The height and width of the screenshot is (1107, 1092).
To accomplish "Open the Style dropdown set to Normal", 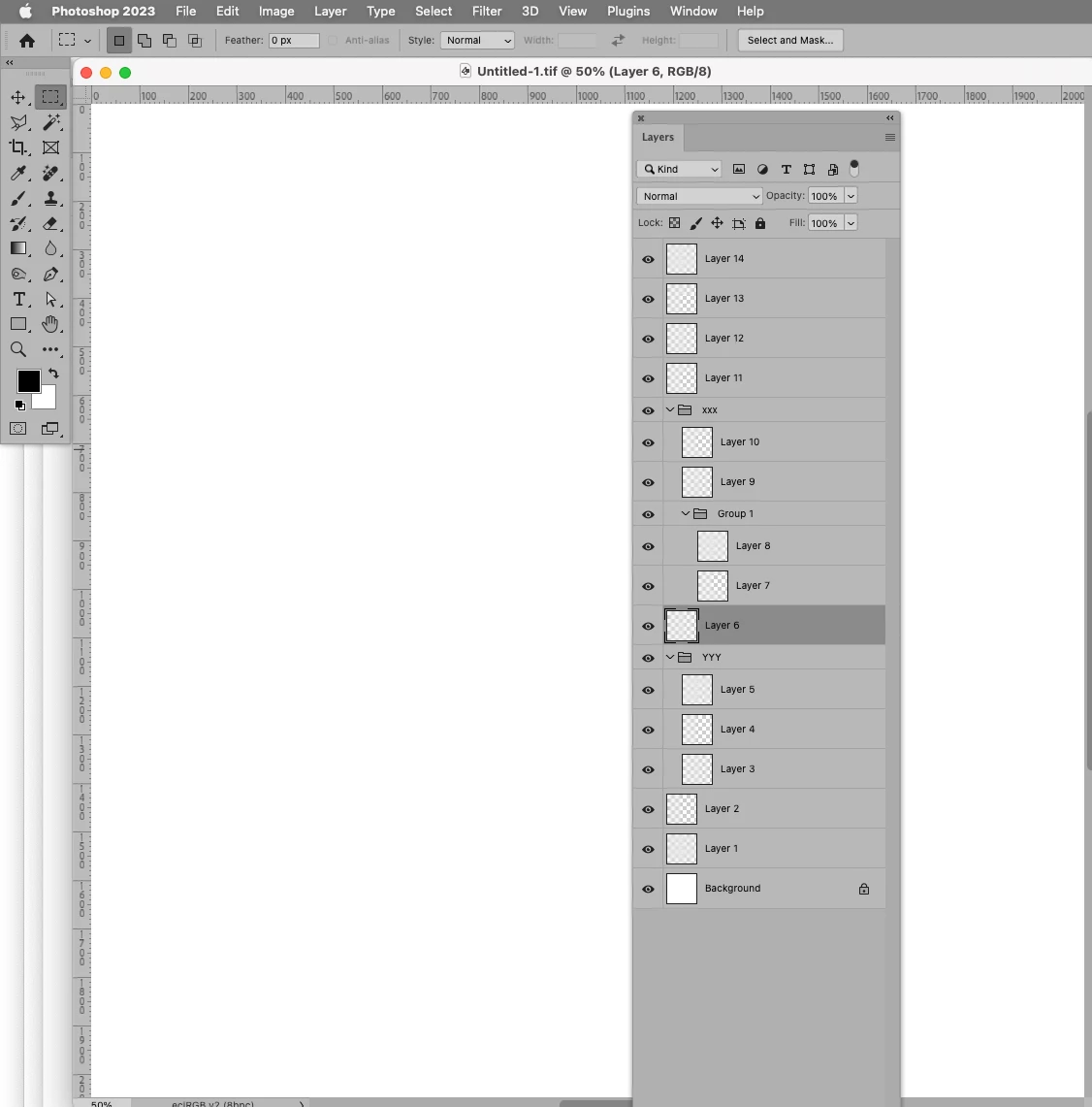I will [x=478, y=40].
